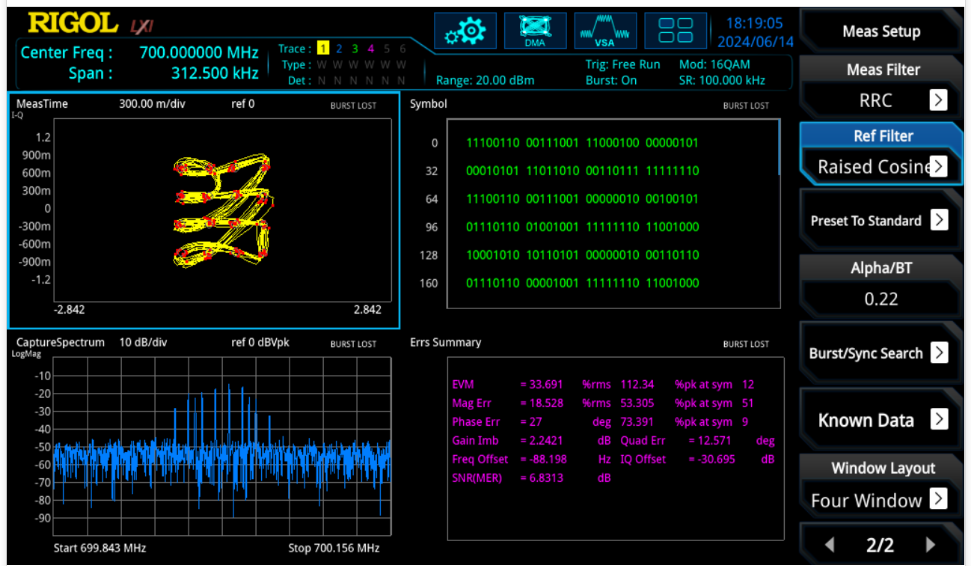Select the DMA mode icon
The height and width of the screenshot is (566, 971).
pyautogui.click(x=535, y=30)
